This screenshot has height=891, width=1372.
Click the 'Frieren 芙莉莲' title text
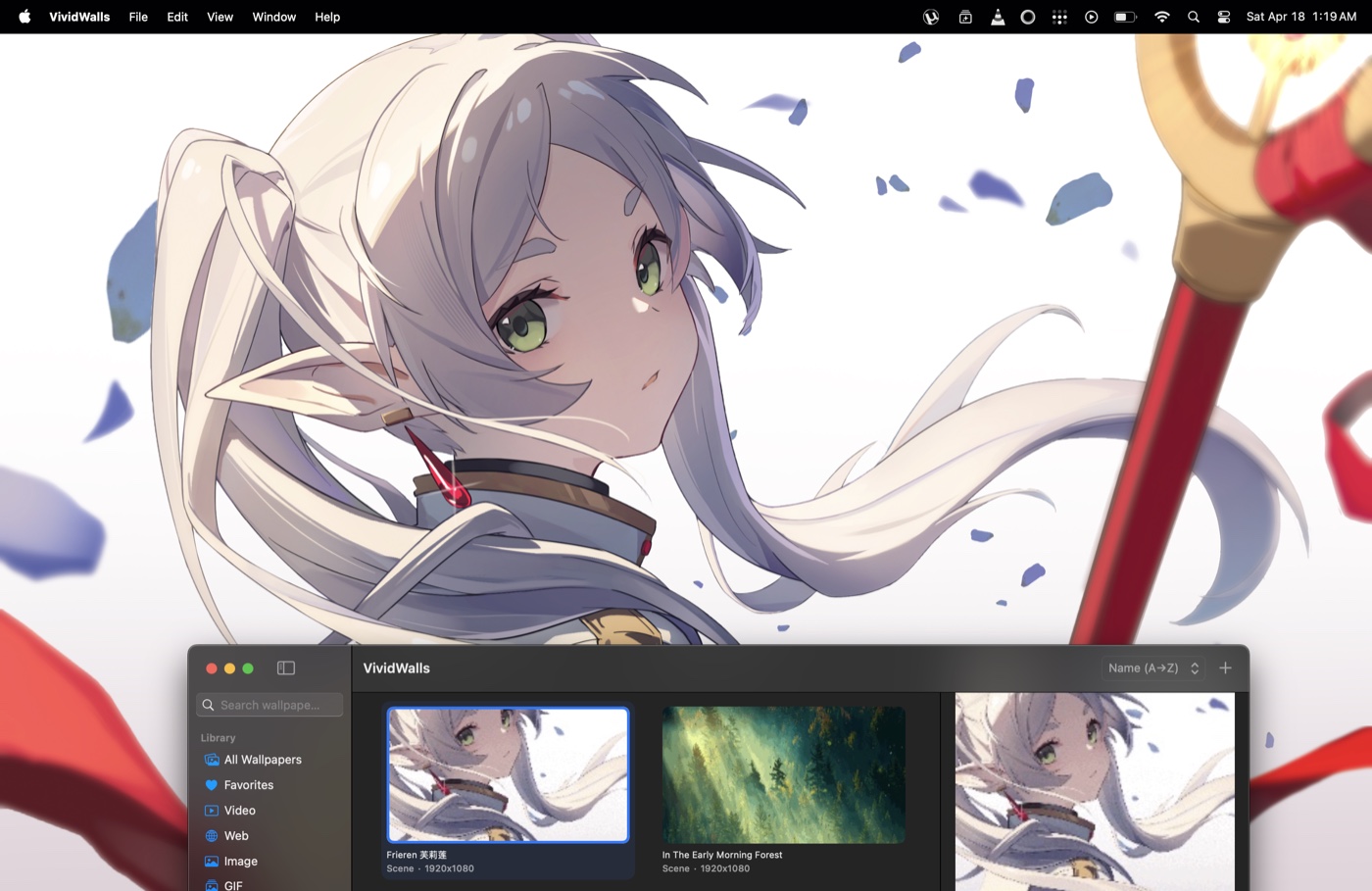[x=416, y=855]
